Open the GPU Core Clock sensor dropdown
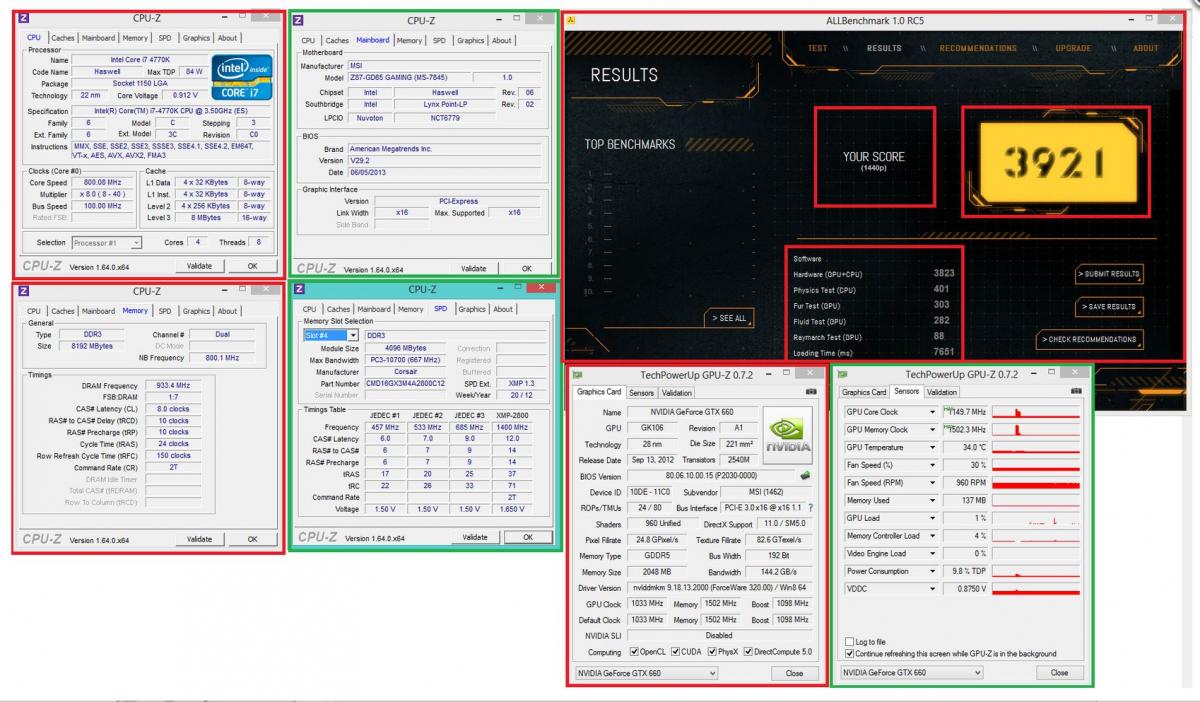The height and width of the screenshot is (702, 1200). (x=932, y=412)
